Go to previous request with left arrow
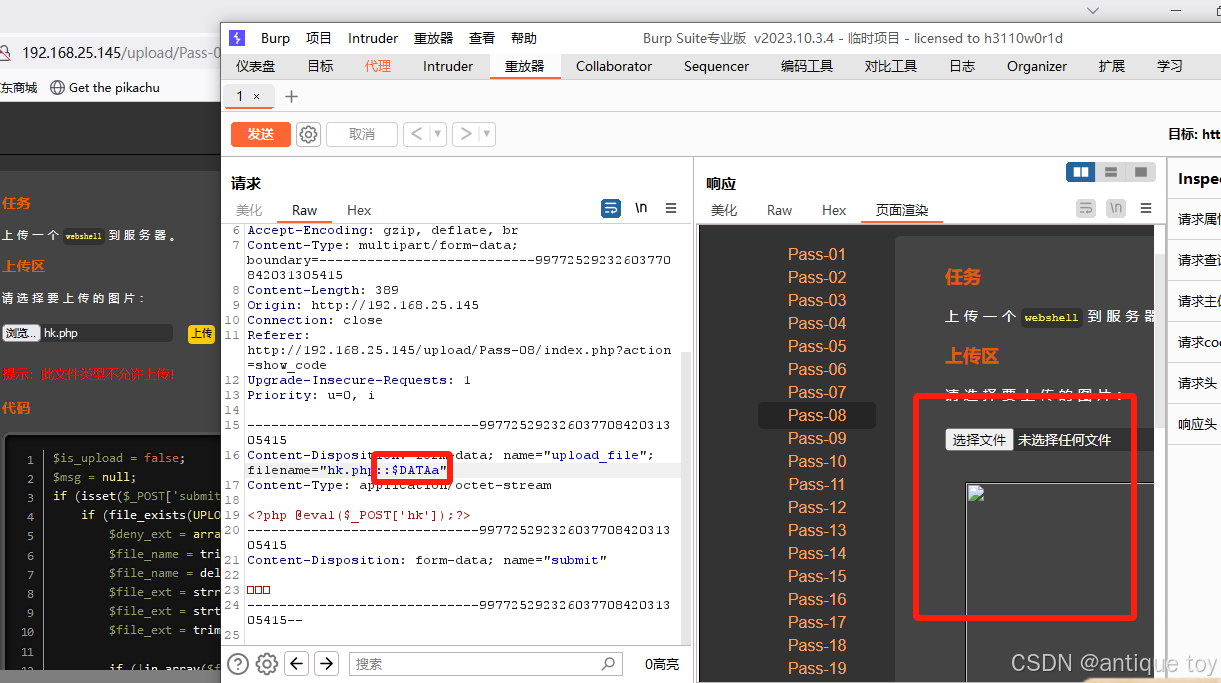This screenshot has width=1221, height=683. point(417,134)
